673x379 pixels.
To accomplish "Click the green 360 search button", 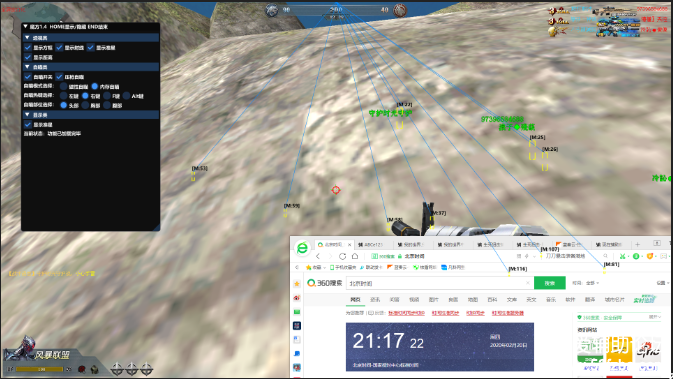I will point(549,283).
